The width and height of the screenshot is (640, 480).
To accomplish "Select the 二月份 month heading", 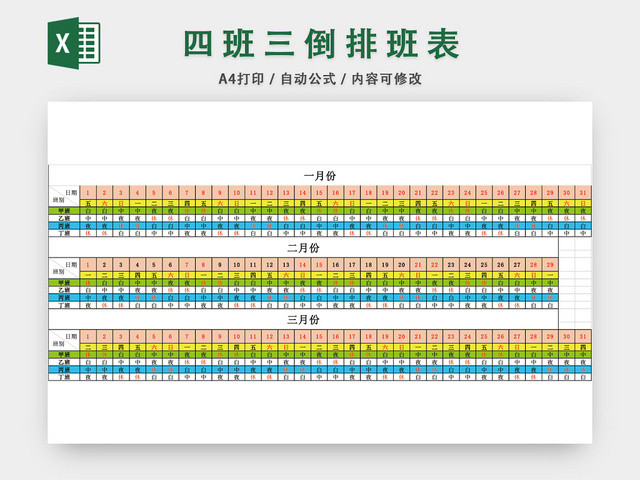I will 303,248.
